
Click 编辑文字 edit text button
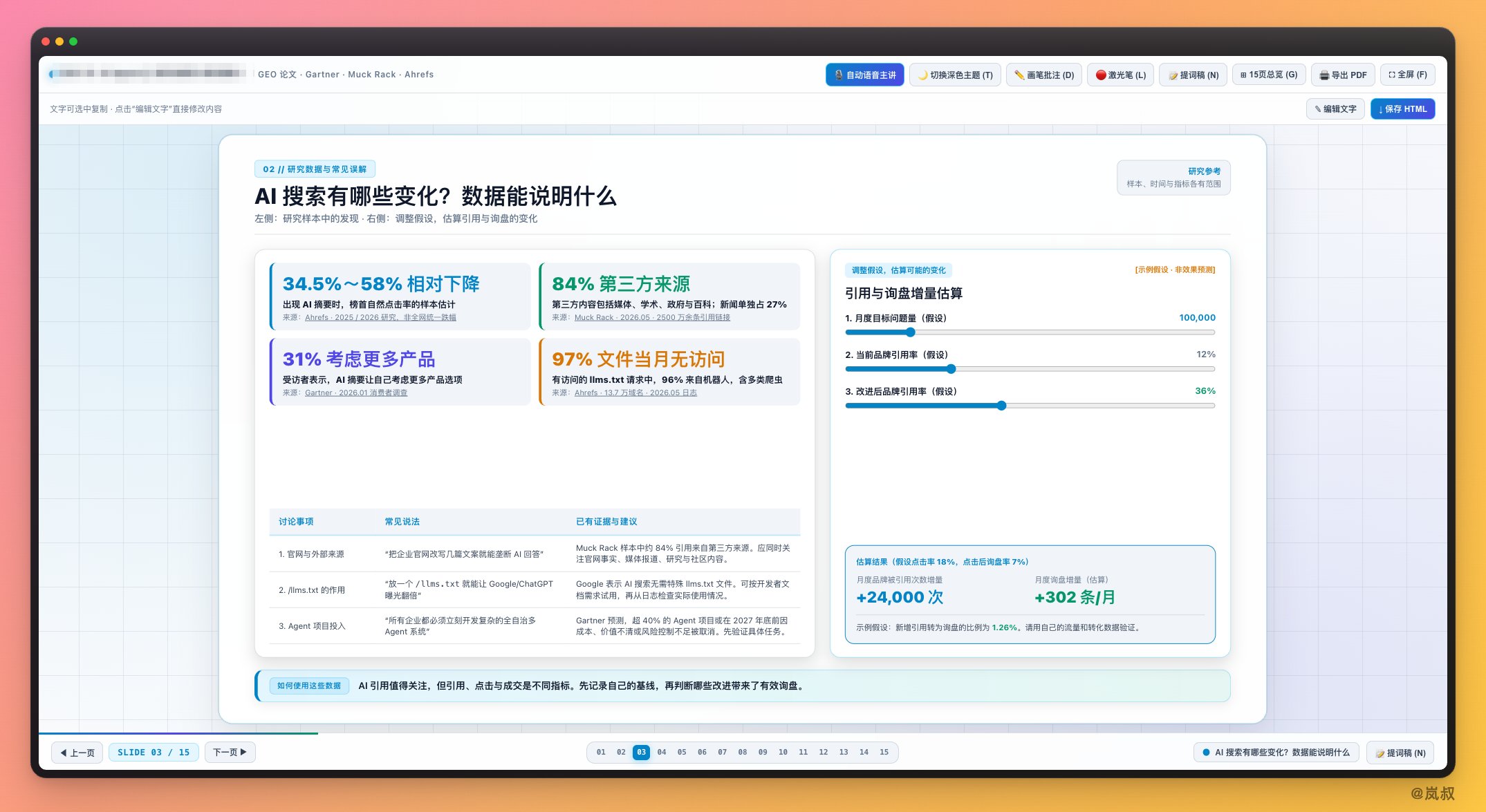[x=1335, y=108]
